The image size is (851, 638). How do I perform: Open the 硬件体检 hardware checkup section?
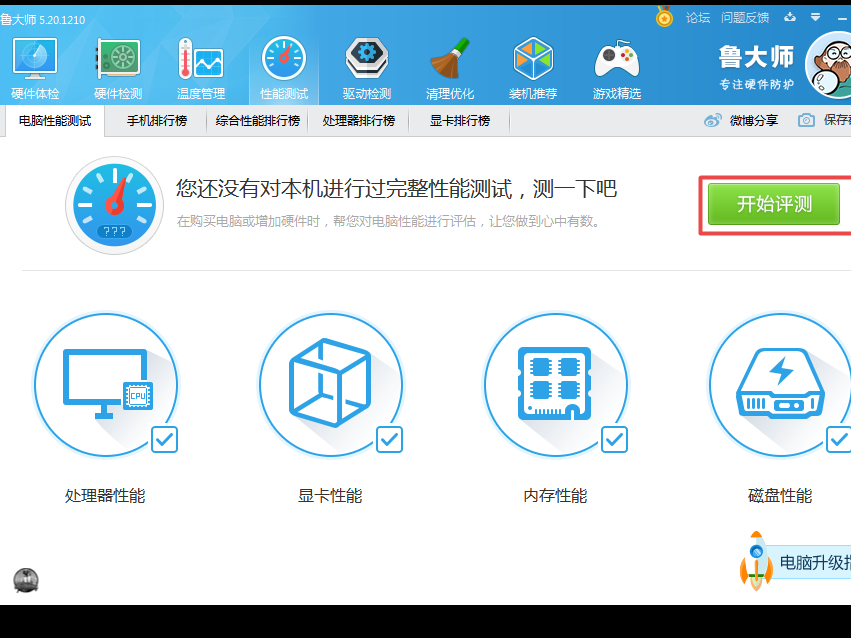35,69
